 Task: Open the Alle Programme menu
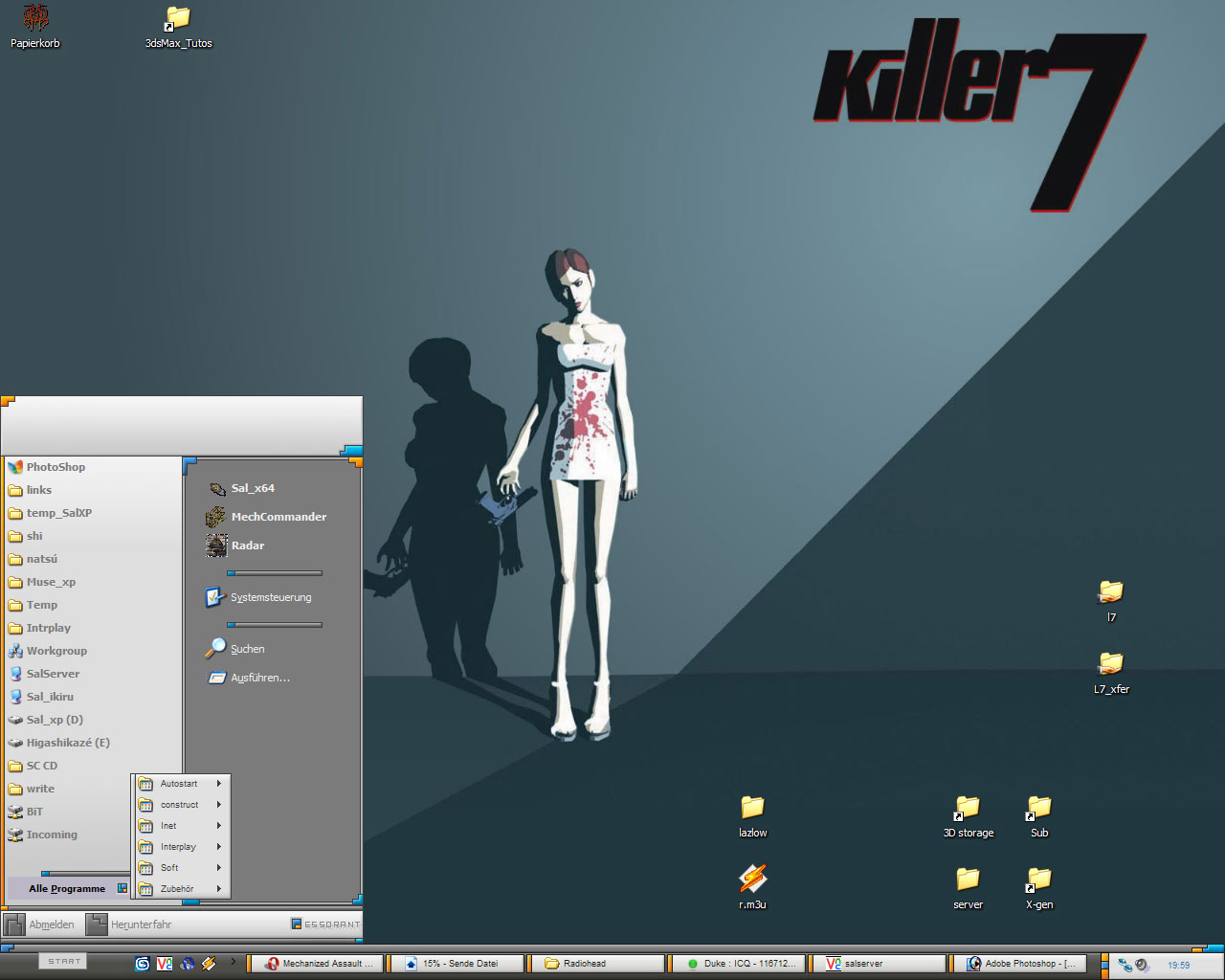(68, 888)
